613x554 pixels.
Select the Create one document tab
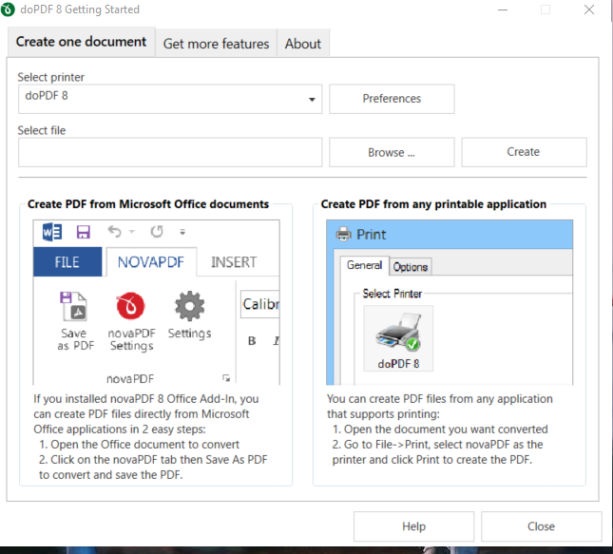point(81,42)
